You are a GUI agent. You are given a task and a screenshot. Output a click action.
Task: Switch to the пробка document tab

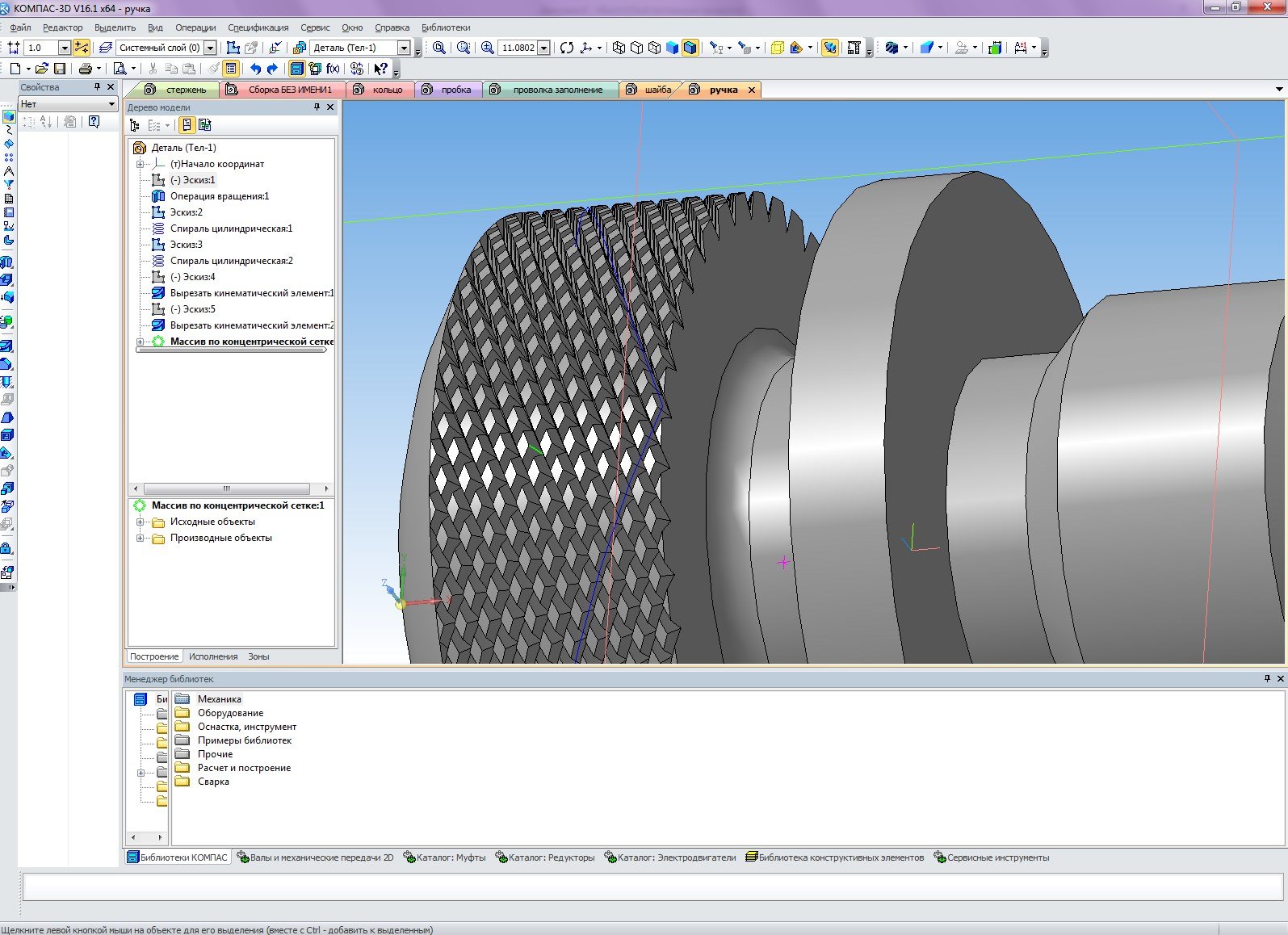point(455,90)
